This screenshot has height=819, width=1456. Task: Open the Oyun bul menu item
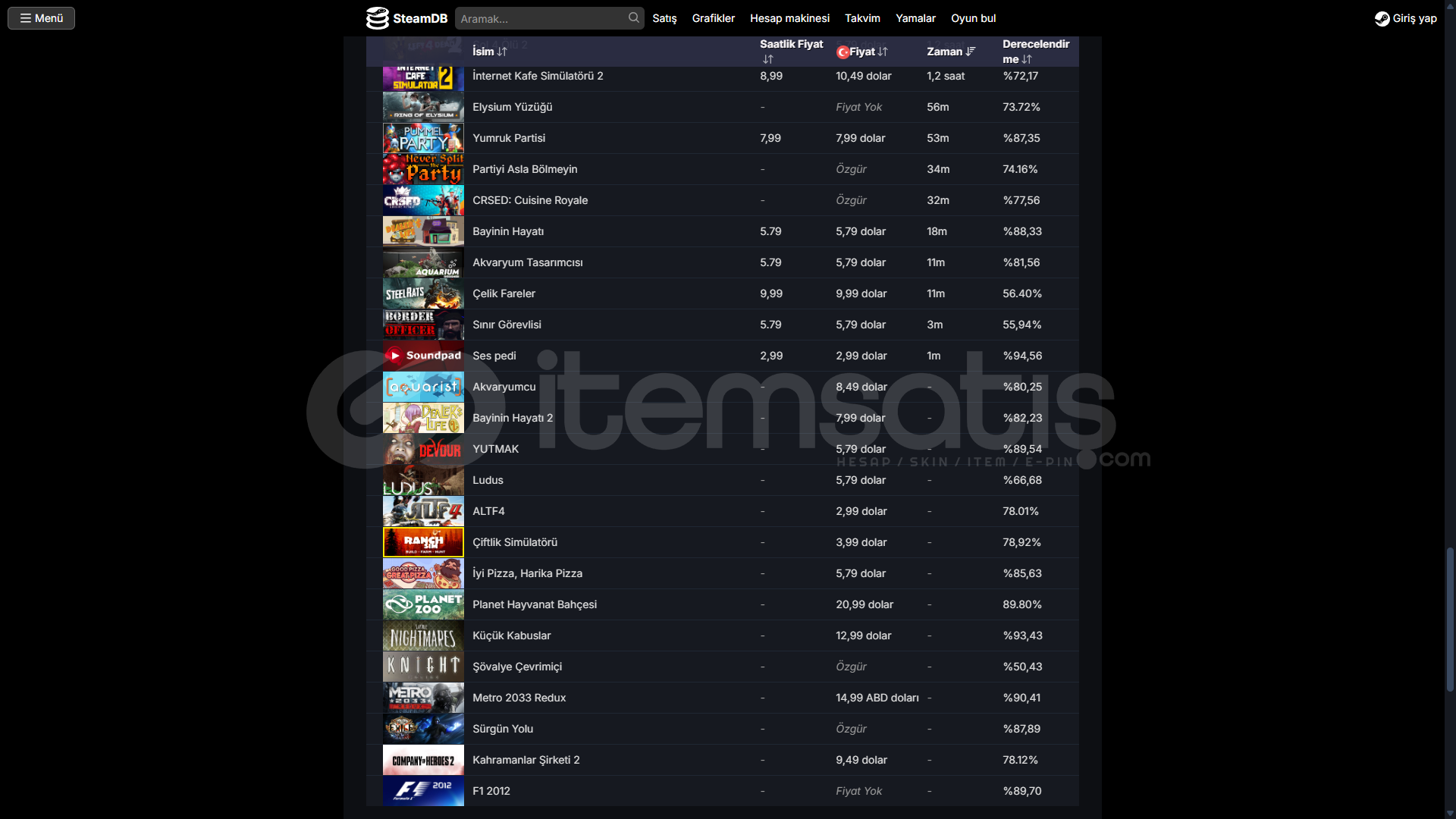point(973,18)
